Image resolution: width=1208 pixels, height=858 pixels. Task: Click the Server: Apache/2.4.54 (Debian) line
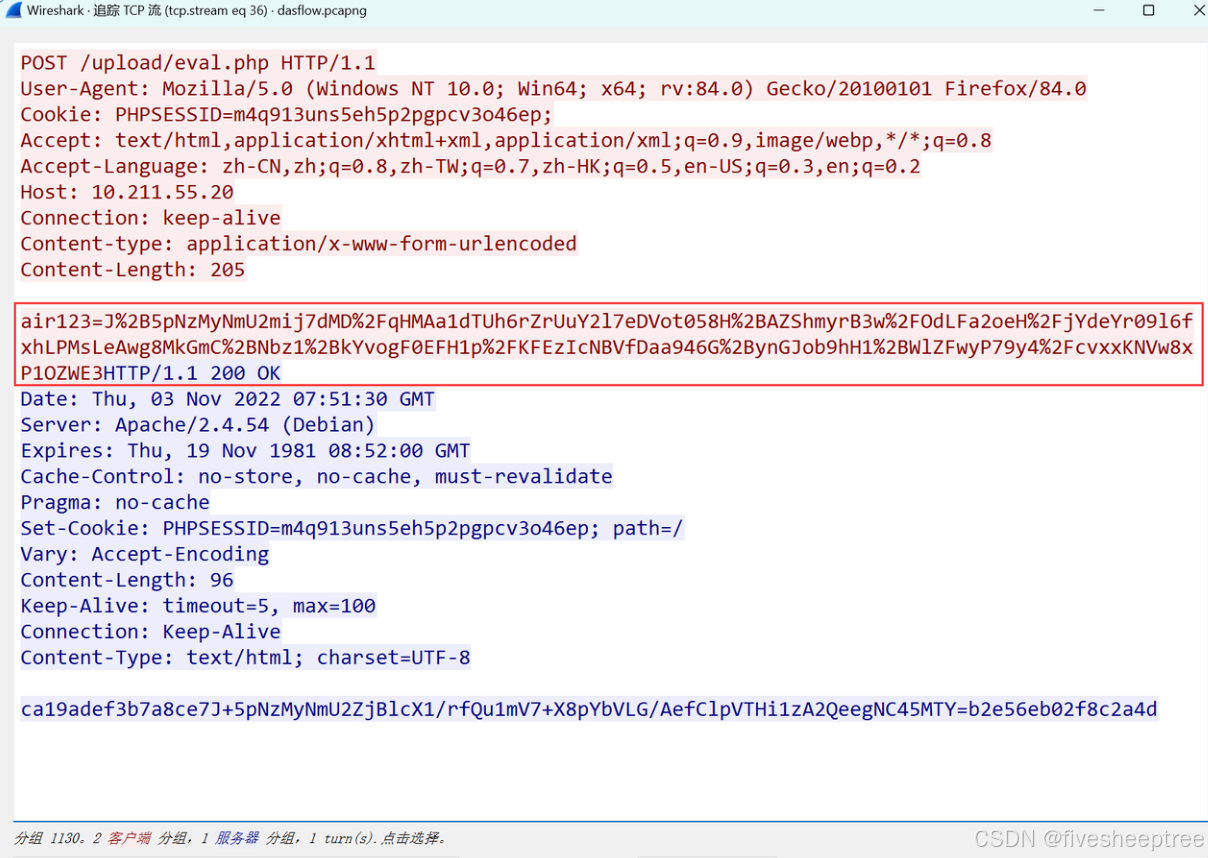point(198,425)
